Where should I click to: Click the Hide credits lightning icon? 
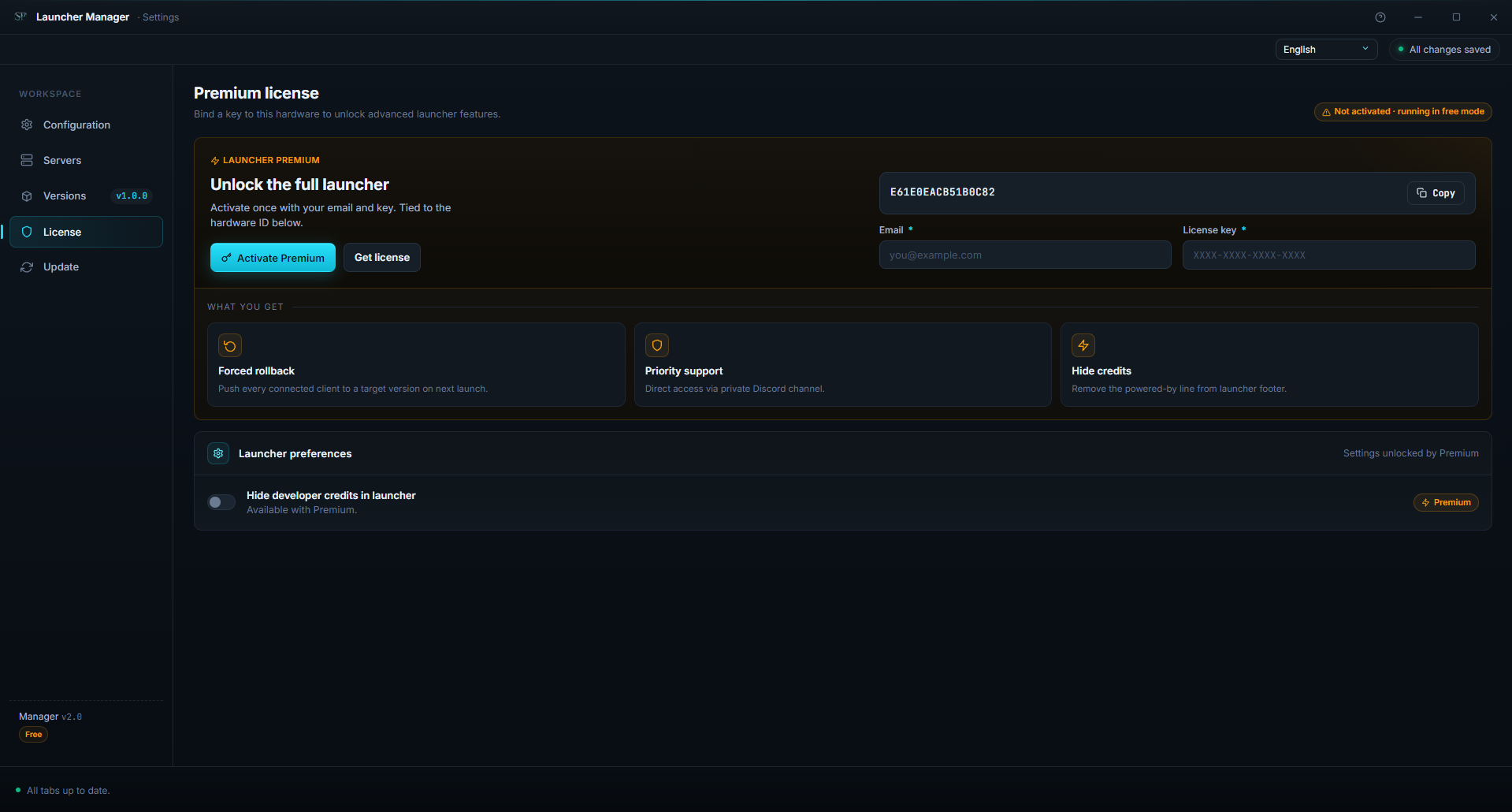[x=1083, y=345]
